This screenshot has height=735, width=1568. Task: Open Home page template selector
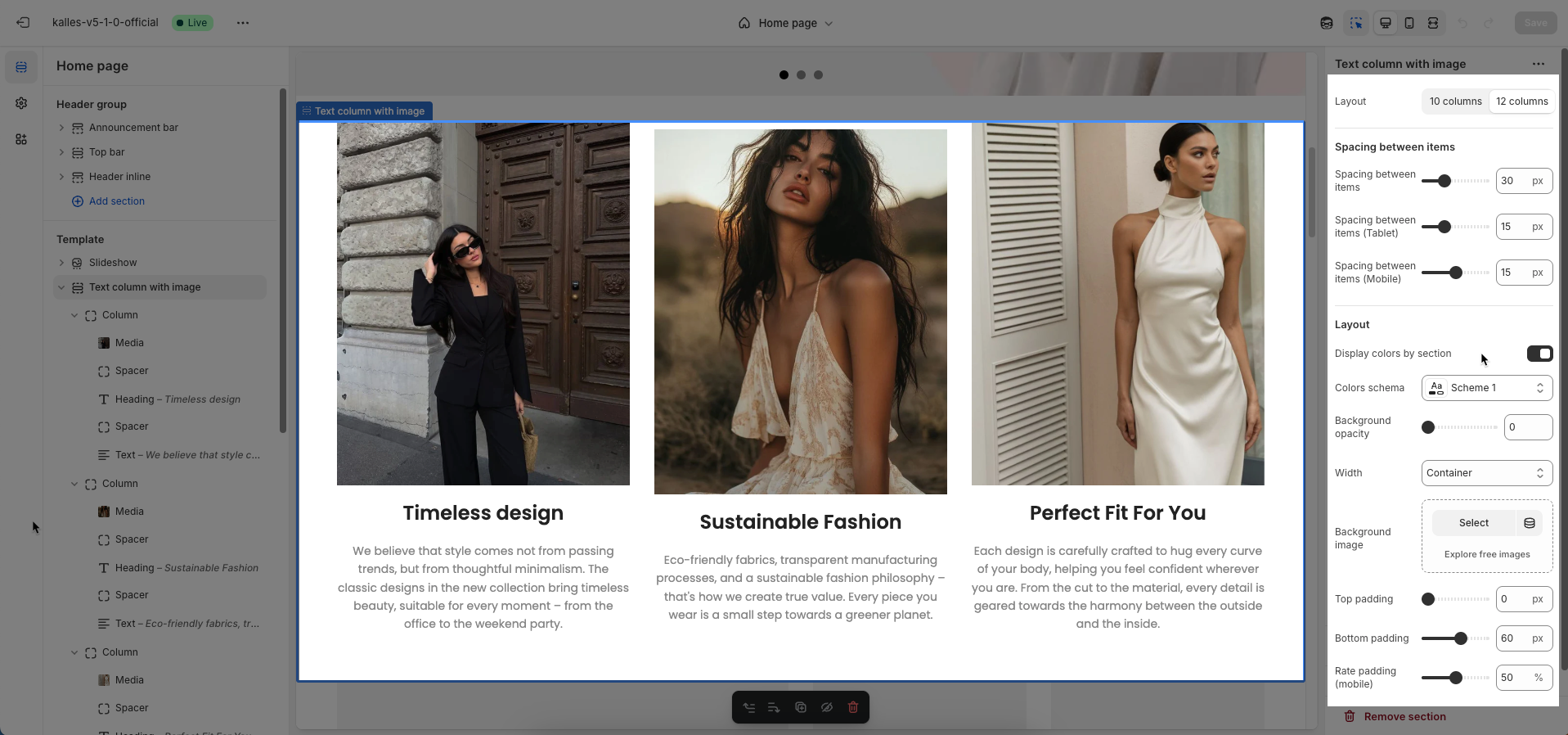[785, 23]
